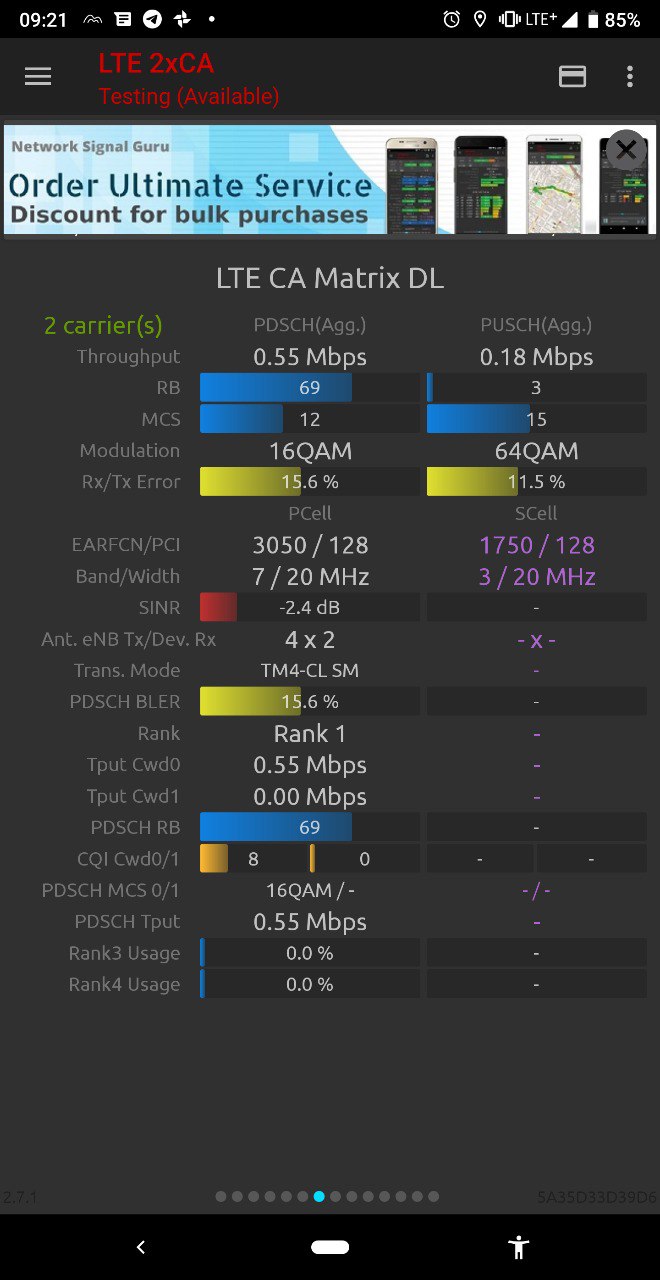Open the three-dot overflow menu
Image resolution: width=660 pixels, height=1280 pixels.
629,77
